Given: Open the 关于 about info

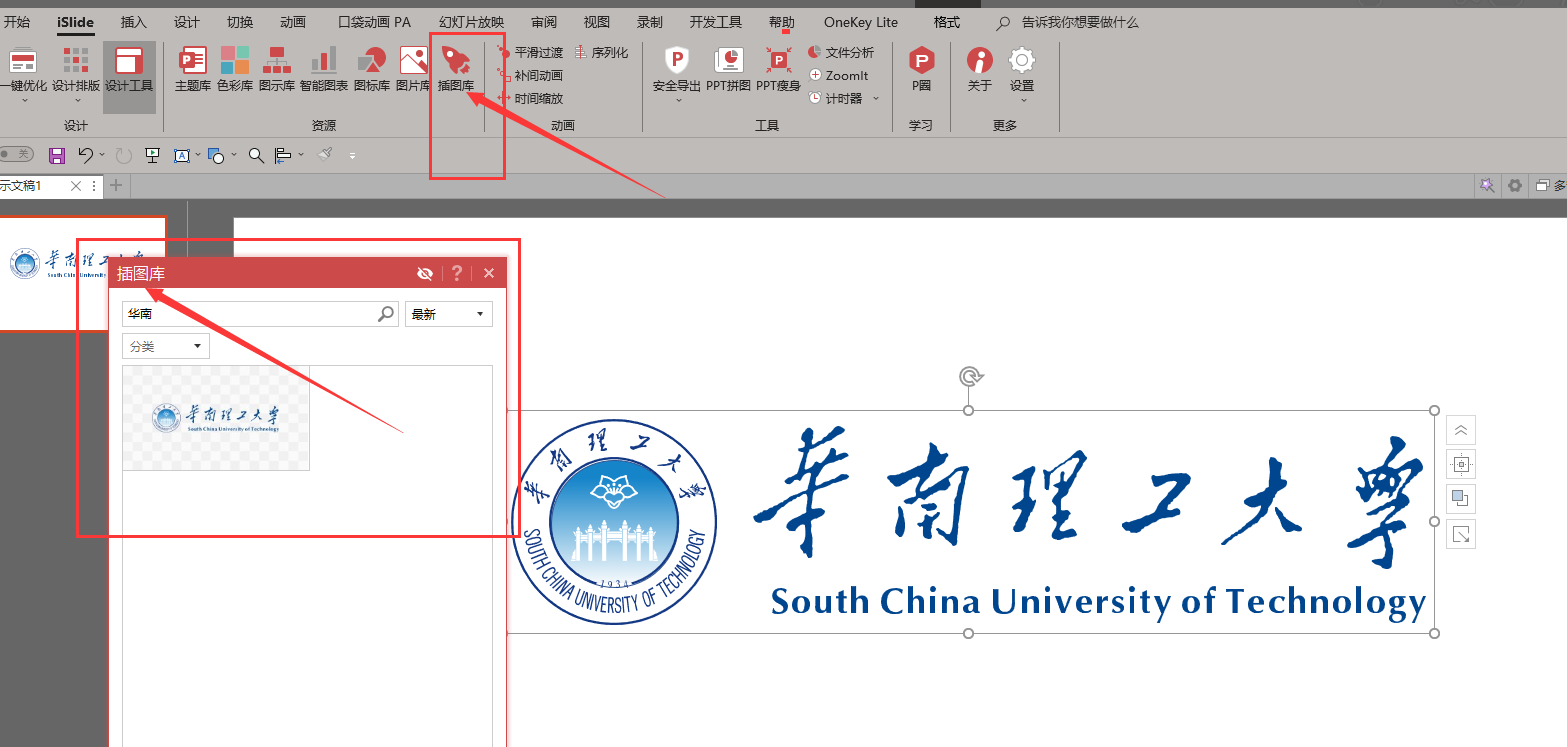Looking at the screenshot, I should (x=980, y=70).
